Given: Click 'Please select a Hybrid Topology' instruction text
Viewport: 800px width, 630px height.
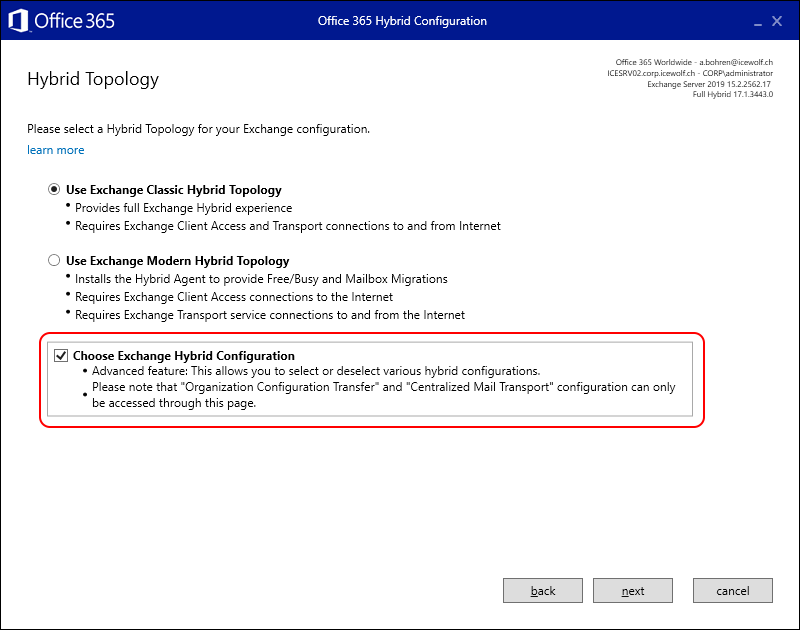Looking at the screenshot, I should pyautogui.click(x=198, y=129).
